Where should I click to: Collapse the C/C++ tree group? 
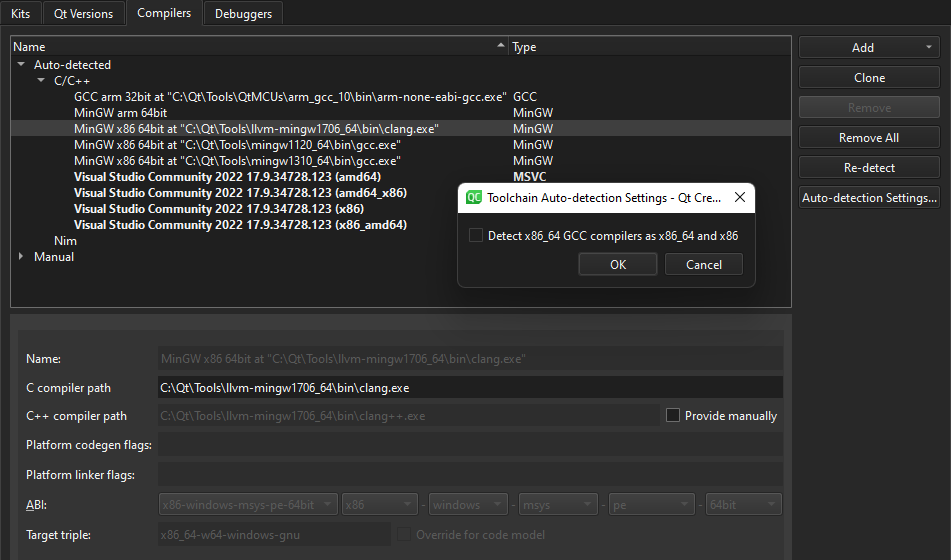(x=41, y=81)
